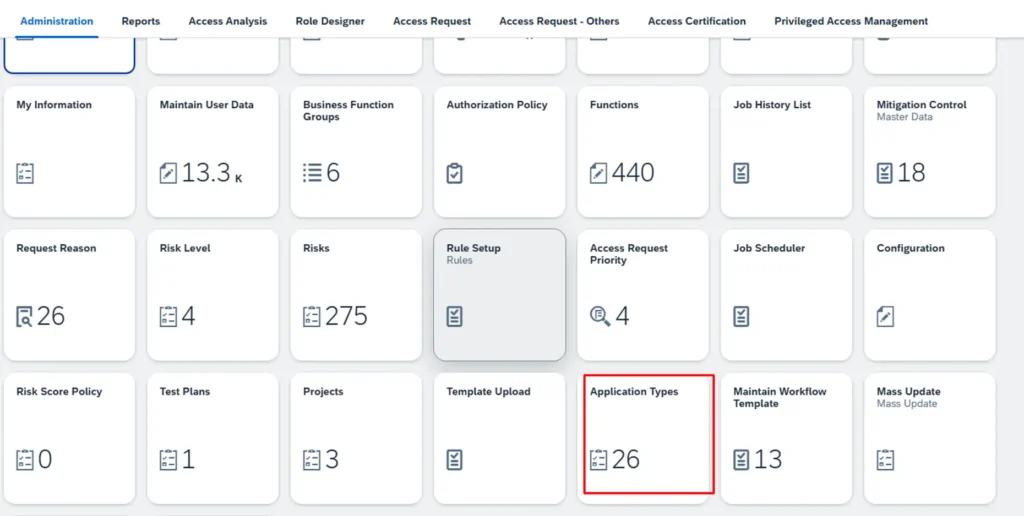Open the Rule Setup tile
Image resolution: width=1024 pixels, height=516 pixels.
click(x=499, y=294)
